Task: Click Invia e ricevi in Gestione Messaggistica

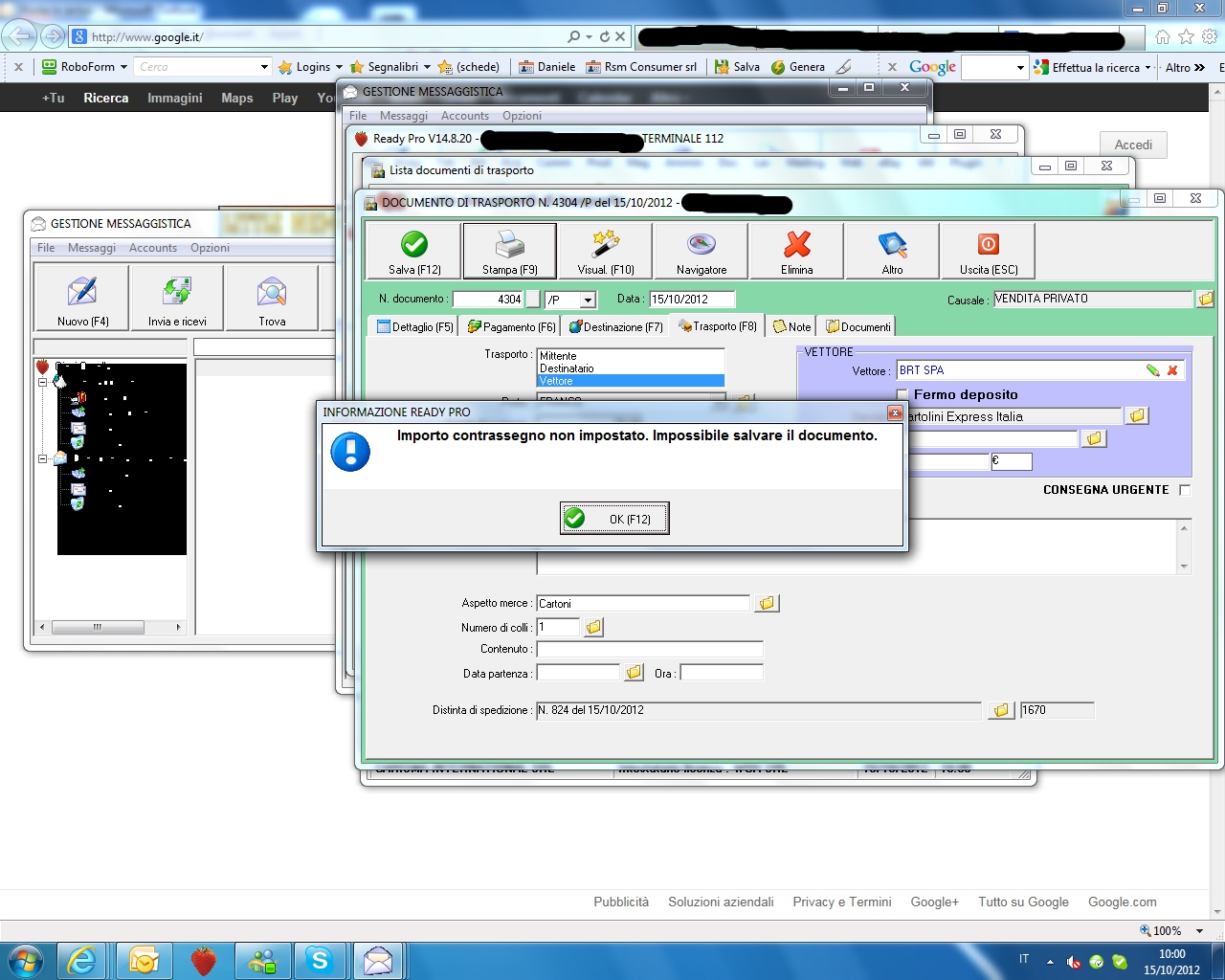Action: point(177,299)
